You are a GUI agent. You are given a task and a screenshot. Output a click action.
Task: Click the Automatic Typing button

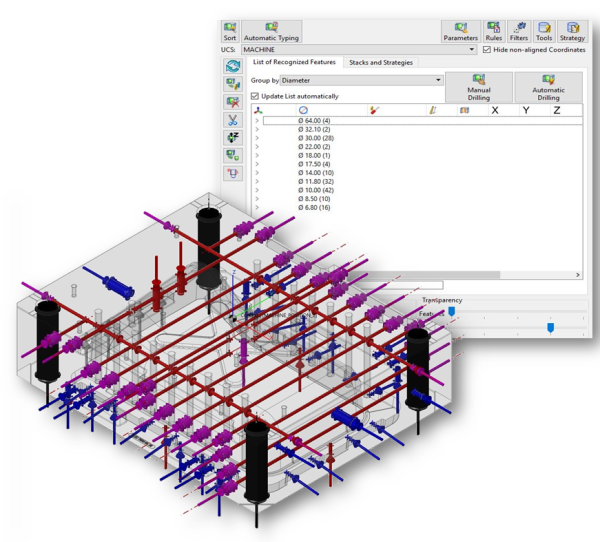pos(270,29)
